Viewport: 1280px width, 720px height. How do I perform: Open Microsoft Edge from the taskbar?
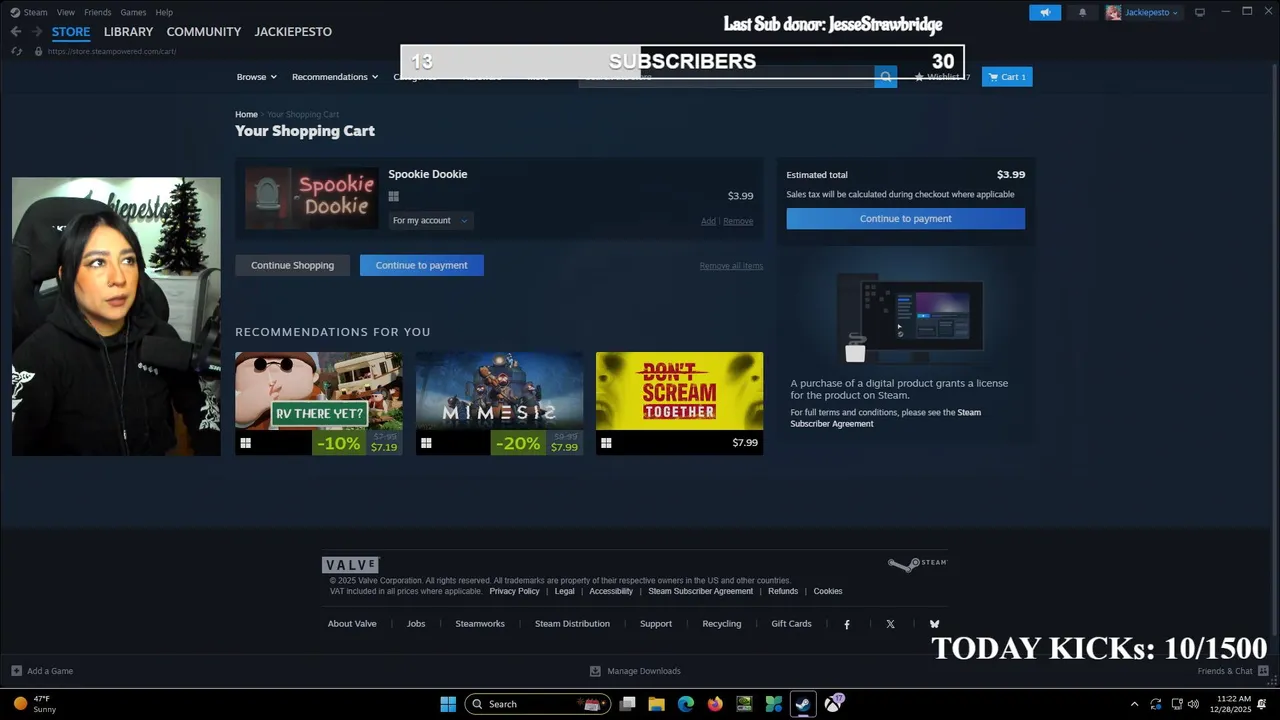pyautogui.click(x=686, y=704)
